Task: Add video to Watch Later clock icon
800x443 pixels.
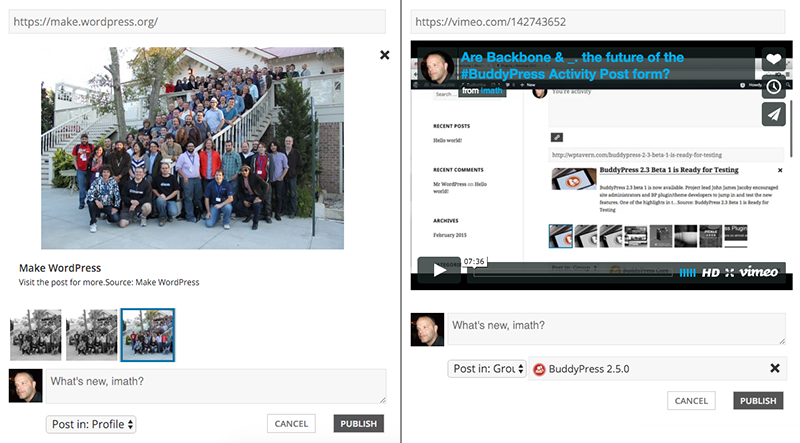Action: point(773,87)
